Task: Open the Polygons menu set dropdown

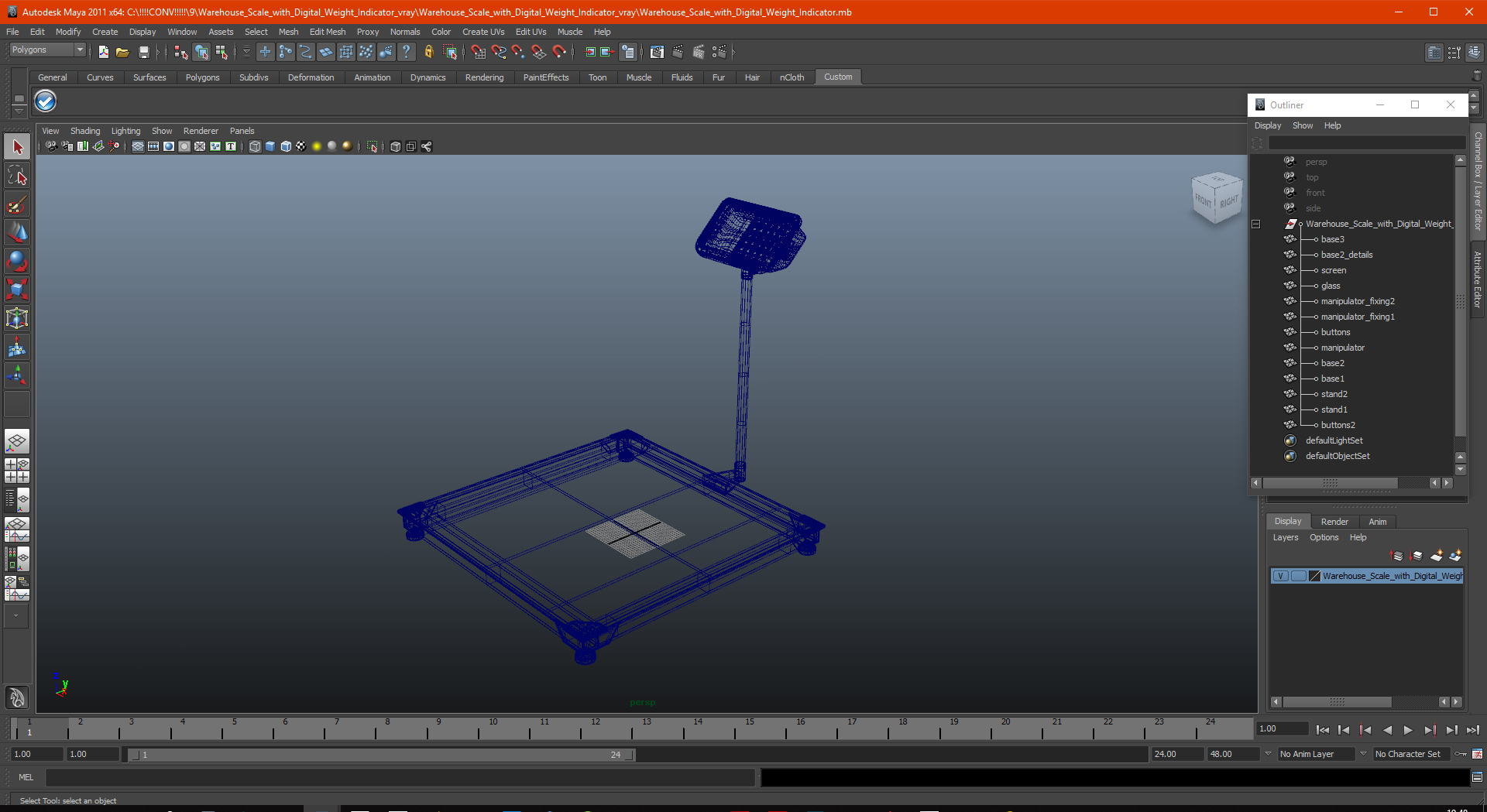Action: [x=47, y=50]
